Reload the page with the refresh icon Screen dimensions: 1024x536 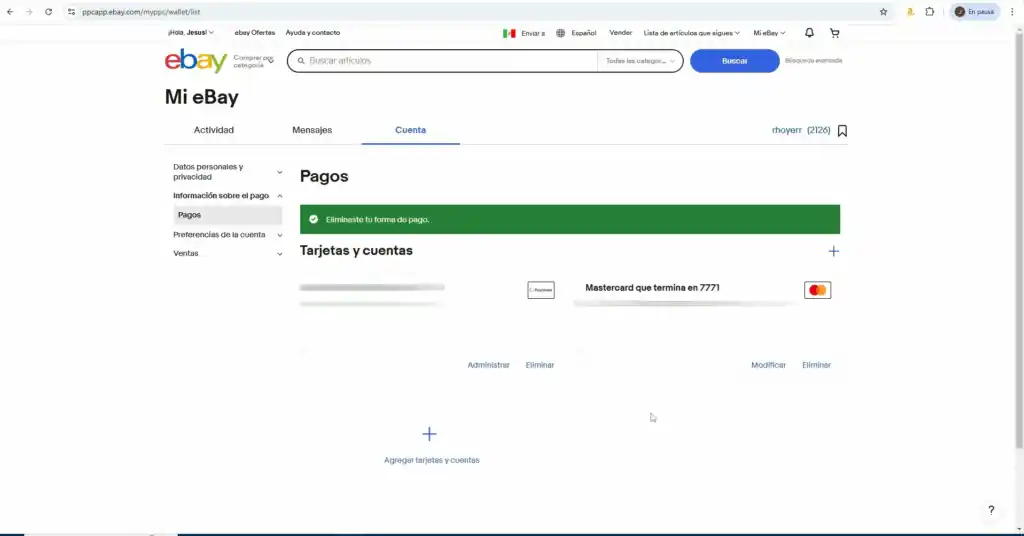(48, 12)
